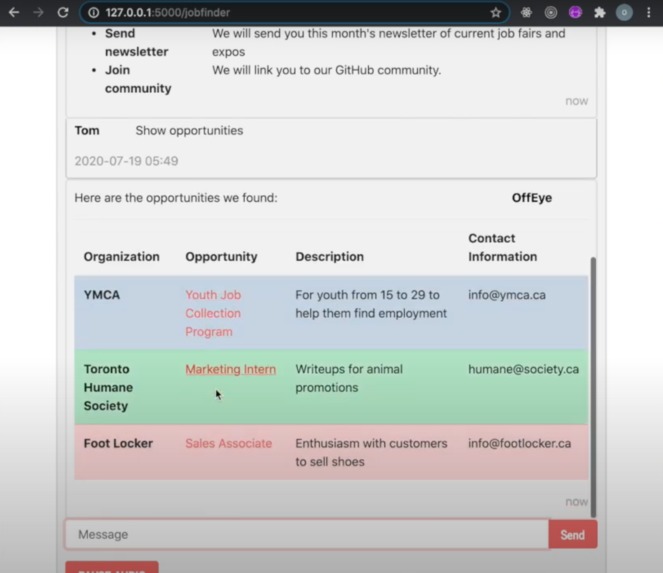This screenshot has width=663, height=573.
Task: Click the timestamp 2020-07-19 05:49
Action: (x=126, y=161)
